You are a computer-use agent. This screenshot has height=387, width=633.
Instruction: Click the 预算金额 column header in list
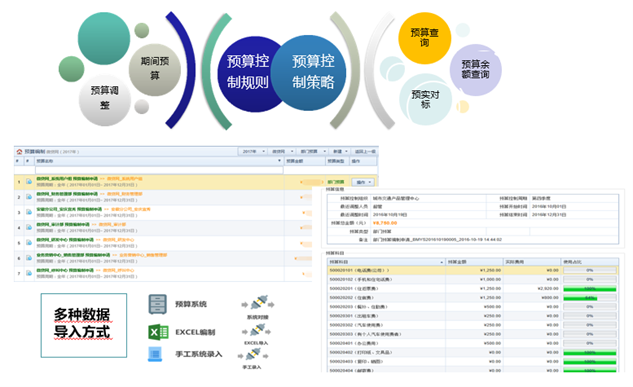pyautogui.click(x=304, y=161)
